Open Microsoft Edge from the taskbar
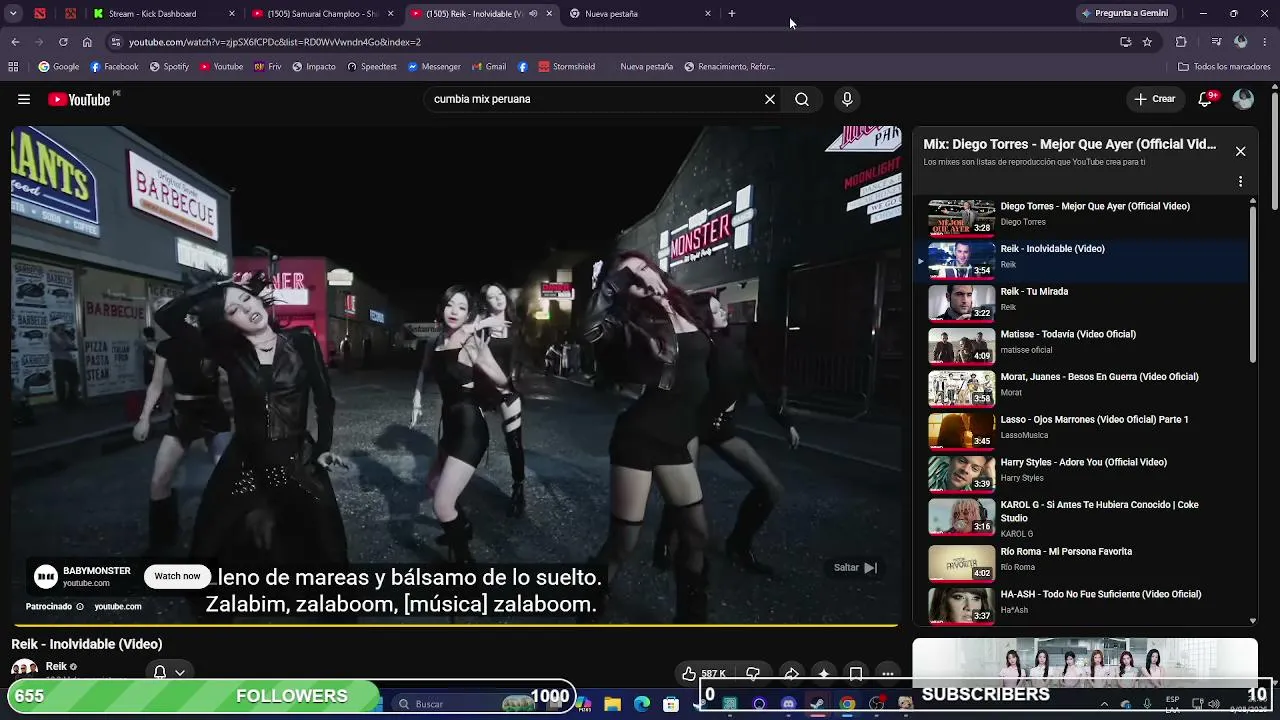This screenshot has width=1280, height=720. (642, 704)
